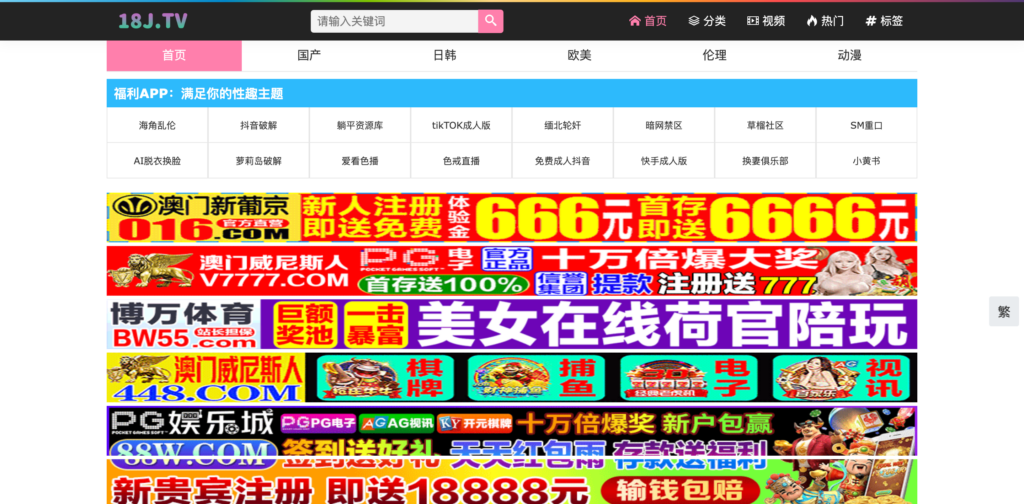Image resolution: width=1024 pixels, height=504 pixels.
Task: Switch to the 欧美 tab
Action: click(579, 55)
